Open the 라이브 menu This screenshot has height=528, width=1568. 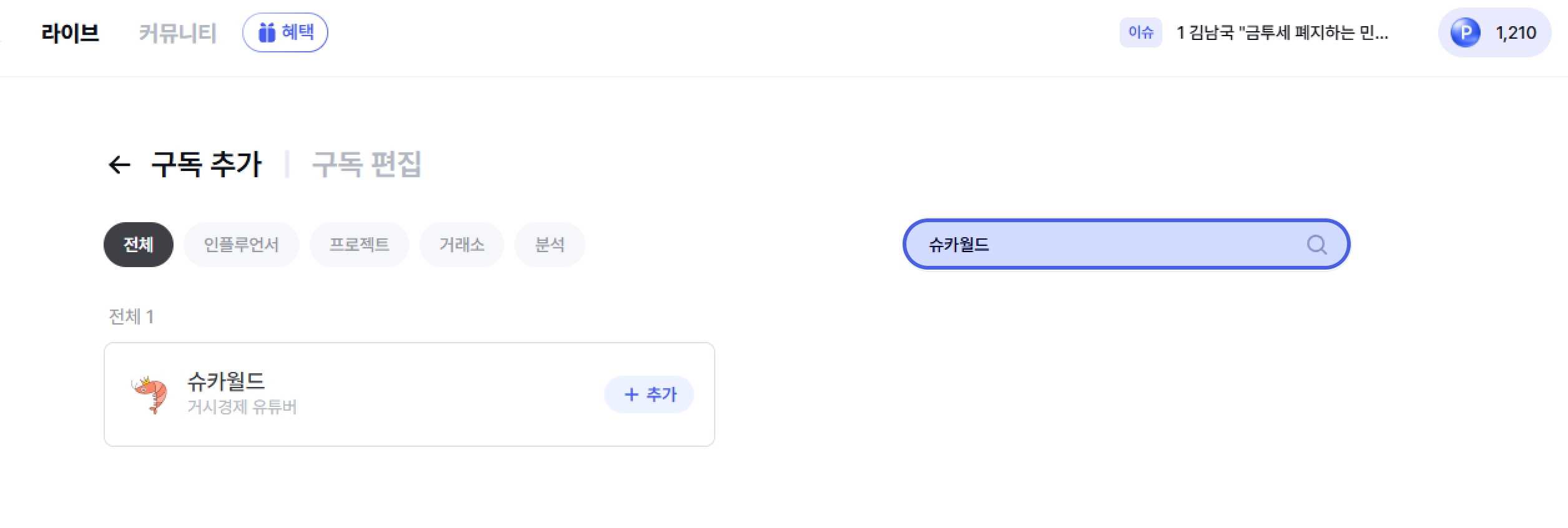coord(70,32)
